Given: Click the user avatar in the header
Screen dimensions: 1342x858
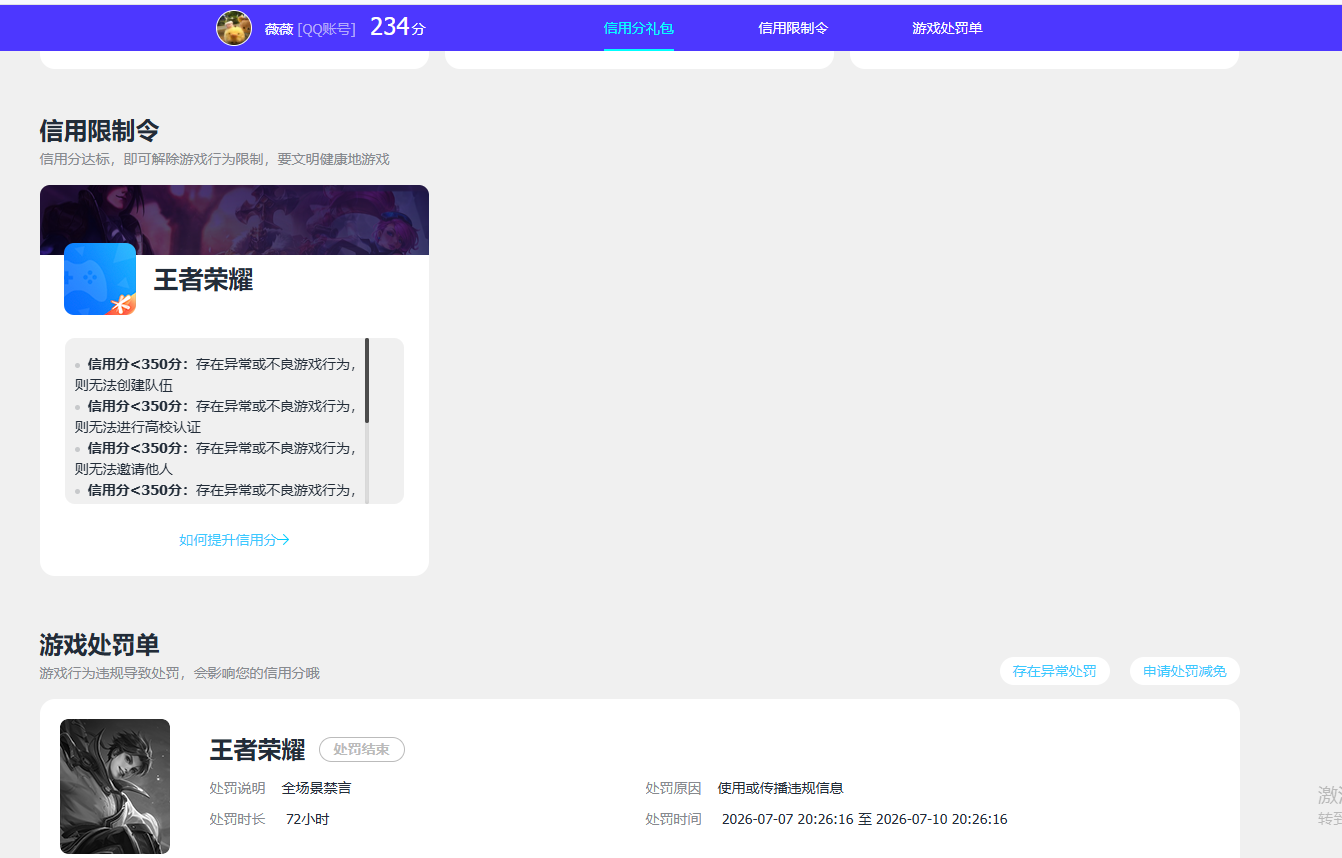Looking at the screenshot, I should click(x=233, y=28).
